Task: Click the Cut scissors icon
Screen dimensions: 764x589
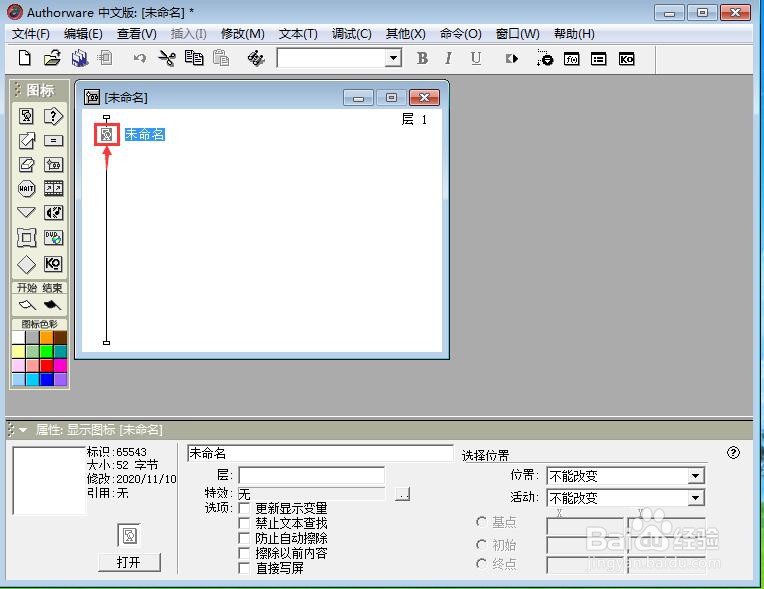Action: (167, 58)
